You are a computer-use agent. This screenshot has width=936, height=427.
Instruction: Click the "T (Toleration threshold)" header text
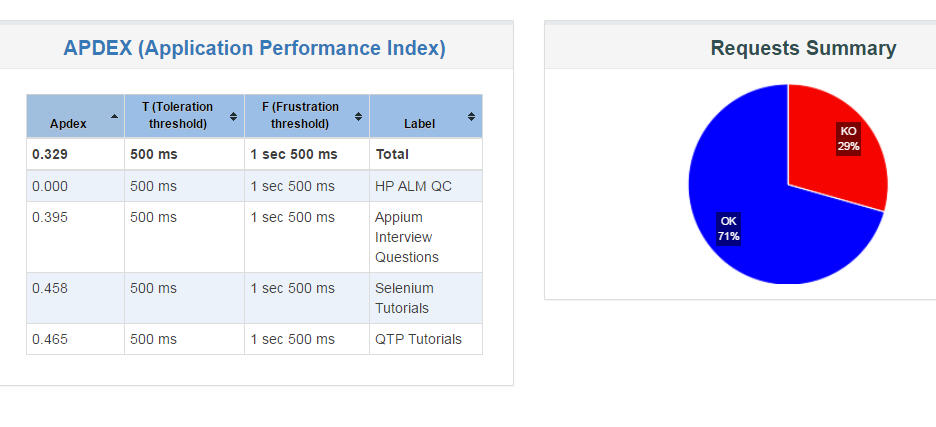[178, 115]
